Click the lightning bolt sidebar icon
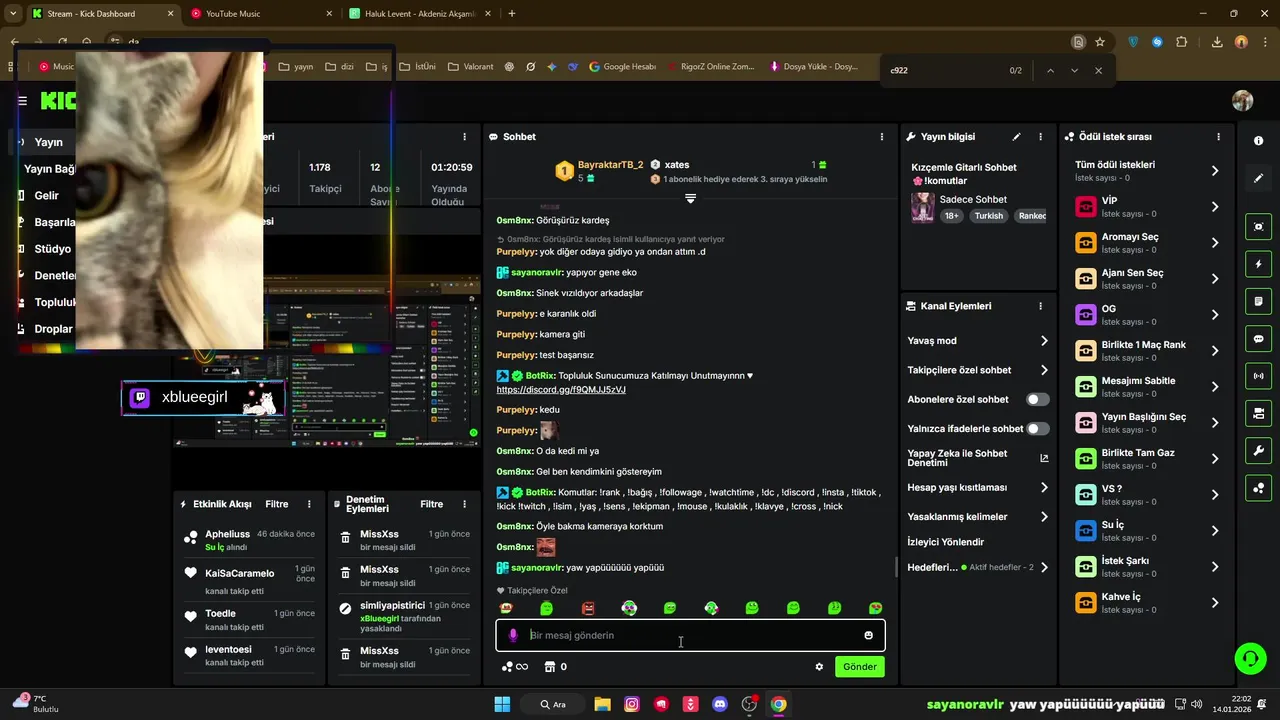The width and height of the screenshot is (1280, 720). point(1259,264)
